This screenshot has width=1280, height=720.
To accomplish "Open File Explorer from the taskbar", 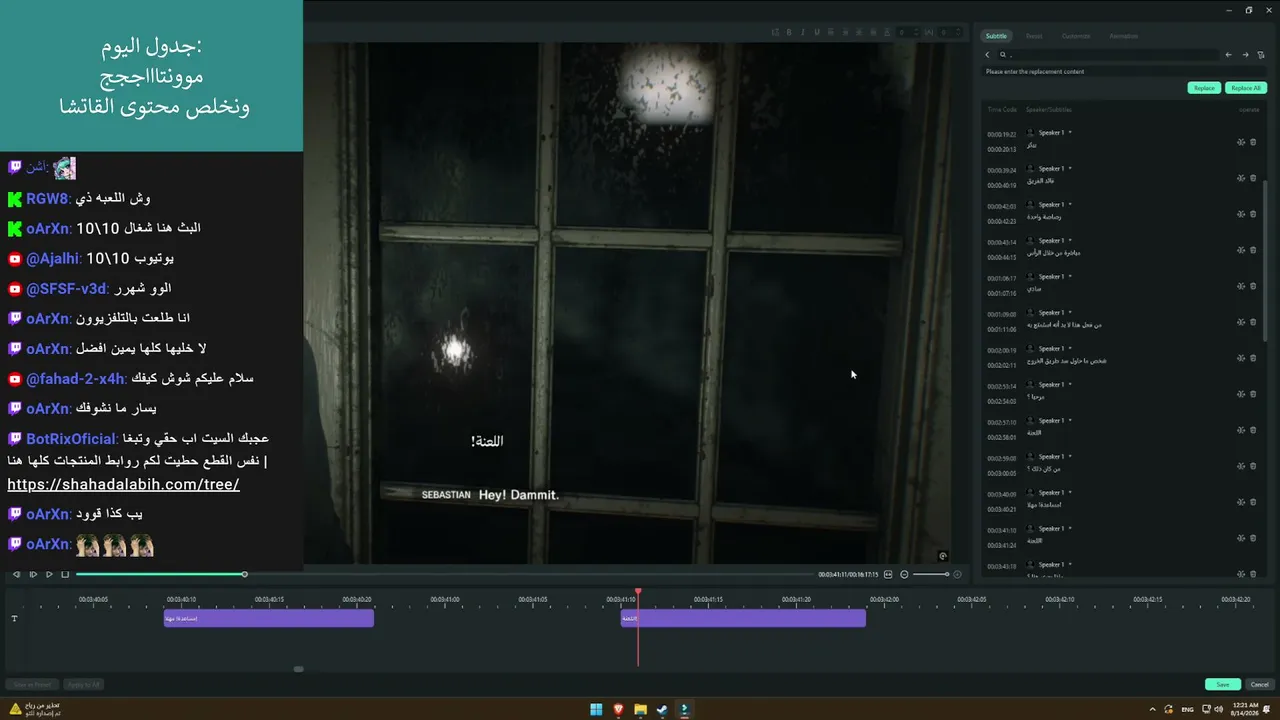I will pos(640,709).
